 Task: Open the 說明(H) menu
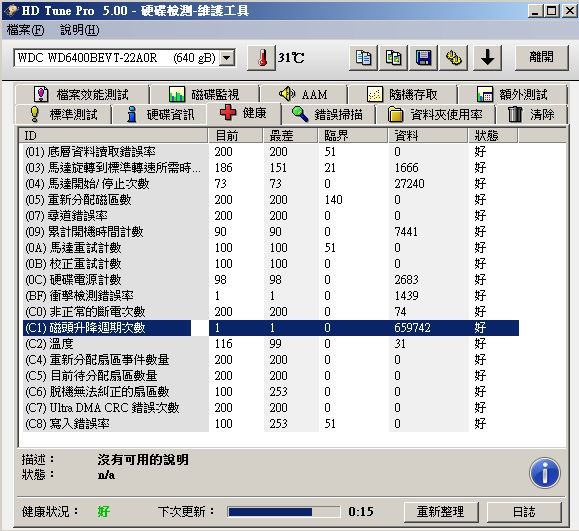click(x=80, y=30)
